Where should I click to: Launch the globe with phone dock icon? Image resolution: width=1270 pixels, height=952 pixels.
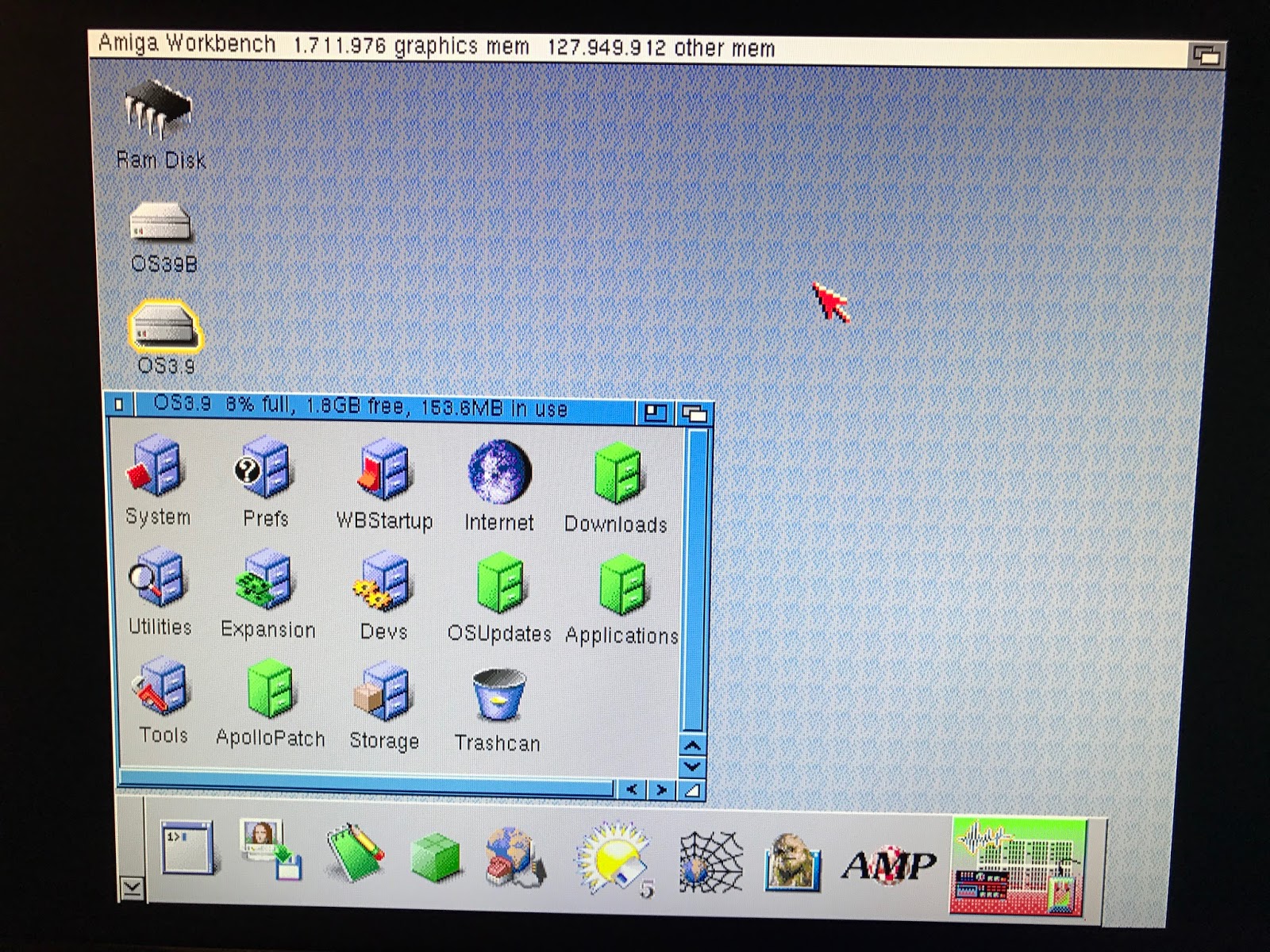point(516,857)
